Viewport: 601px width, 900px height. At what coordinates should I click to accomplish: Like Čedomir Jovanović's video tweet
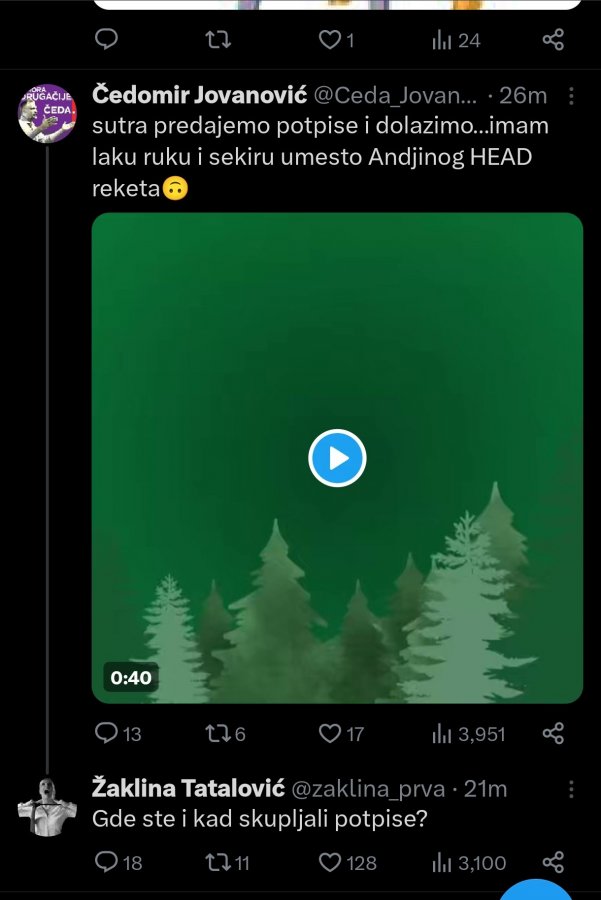click(x=330, y=734)
